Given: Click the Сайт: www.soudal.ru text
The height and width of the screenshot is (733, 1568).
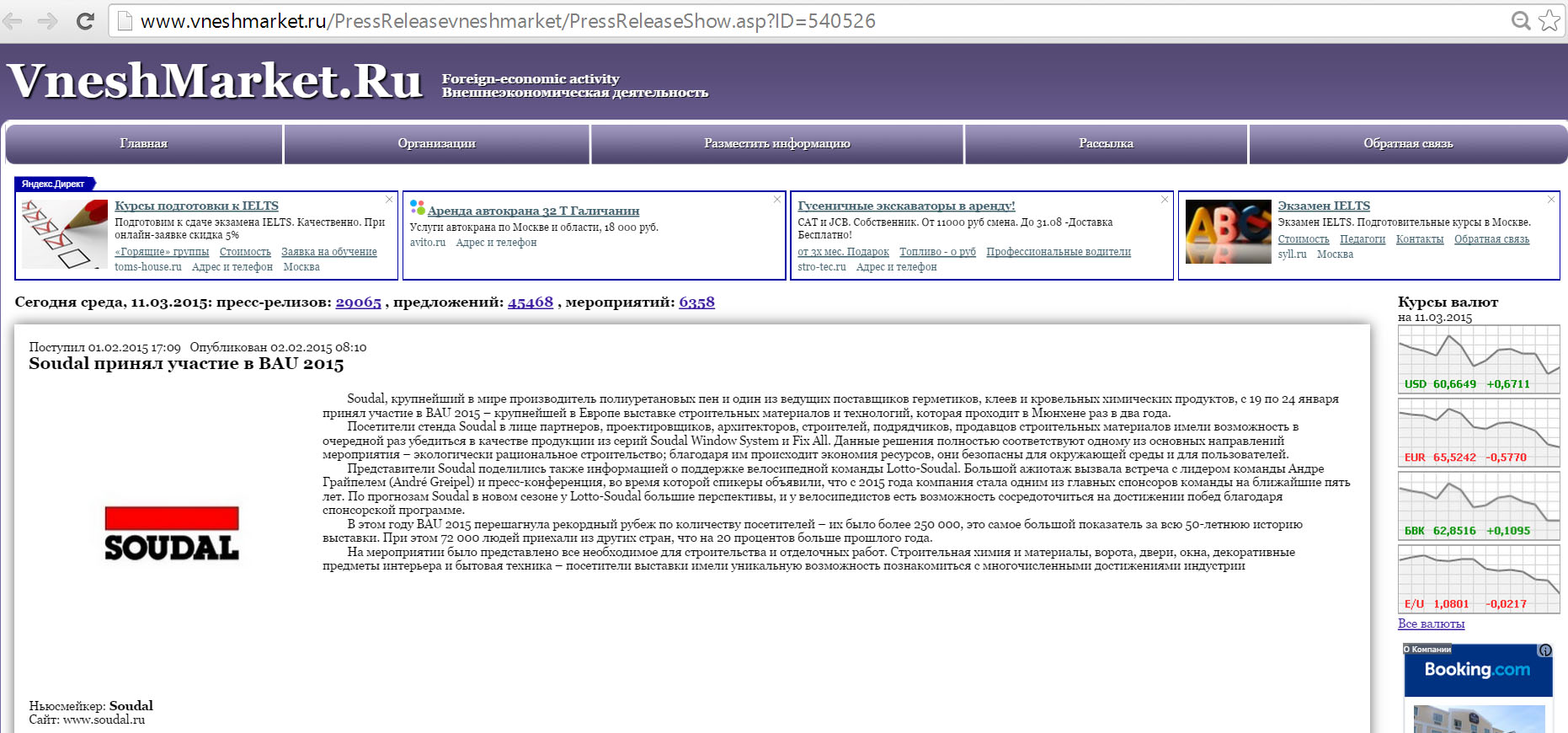Looking at the screenshot, I should 87,720.
